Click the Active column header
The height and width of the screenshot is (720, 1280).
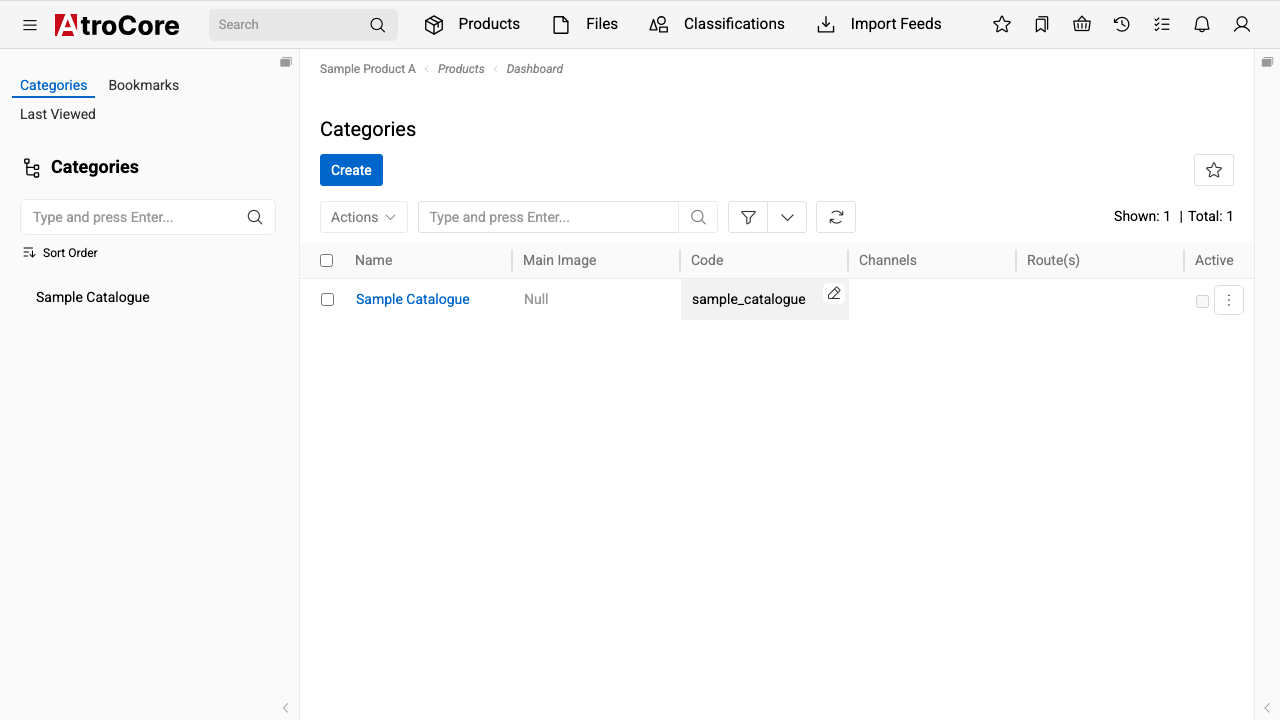tap(1214, 260)
